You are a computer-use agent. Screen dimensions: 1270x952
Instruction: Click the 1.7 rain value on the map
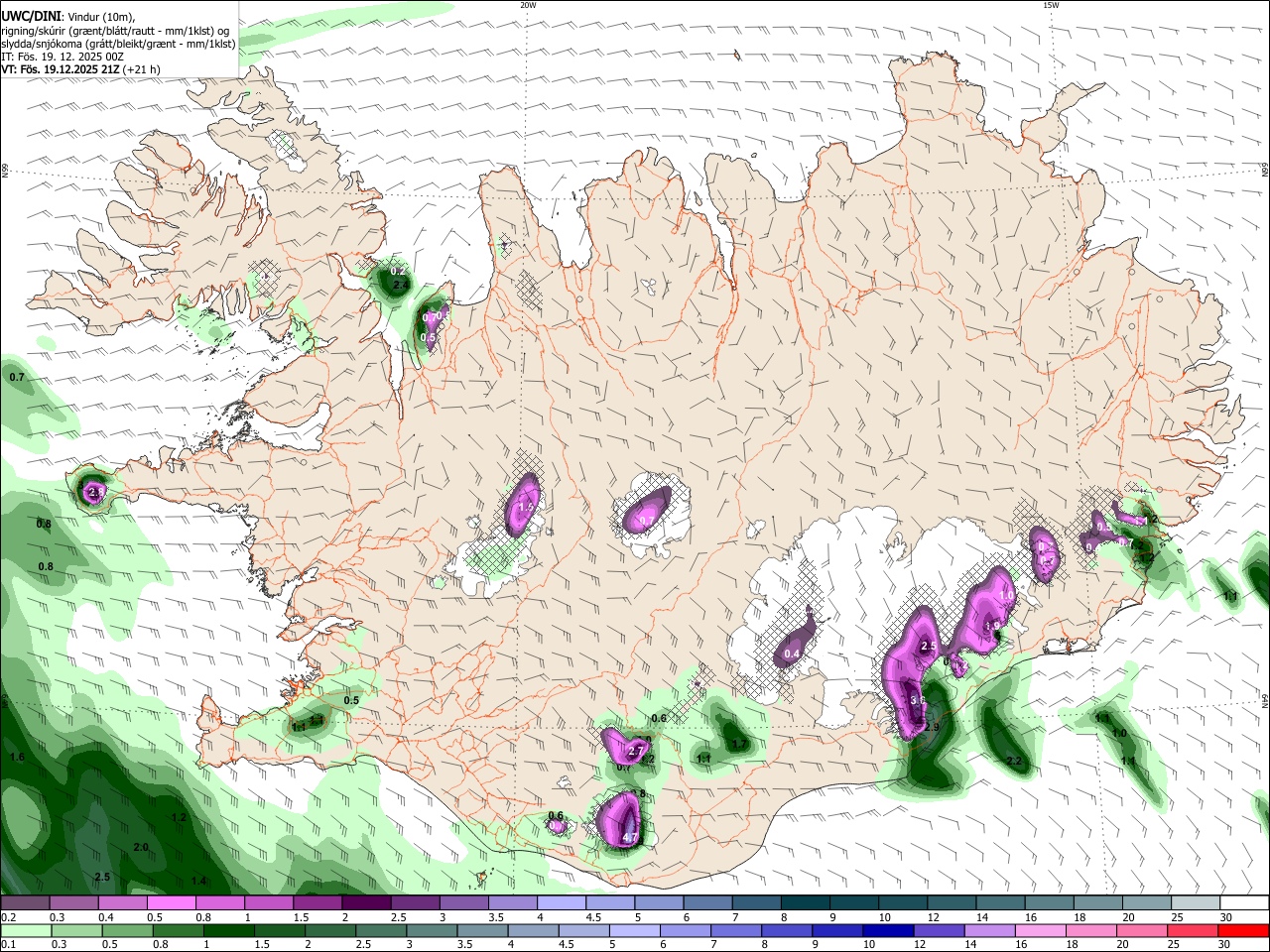[738, 744]
